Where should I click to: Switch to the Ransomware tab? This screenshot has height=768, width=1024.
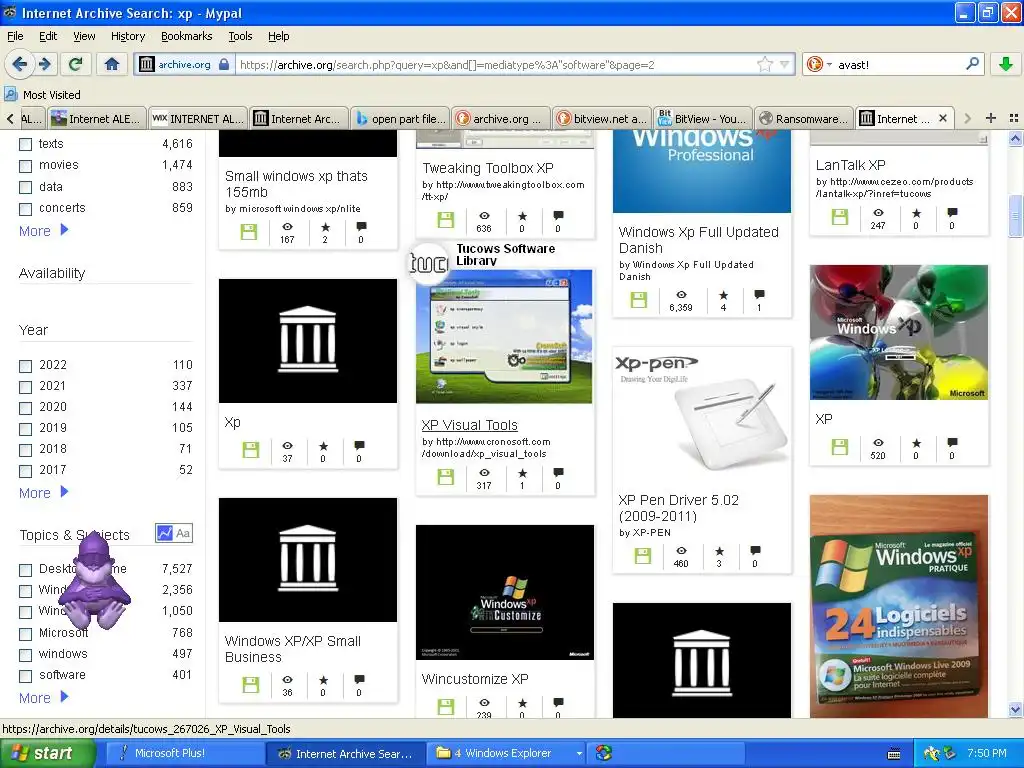click(x=803, y=118)
